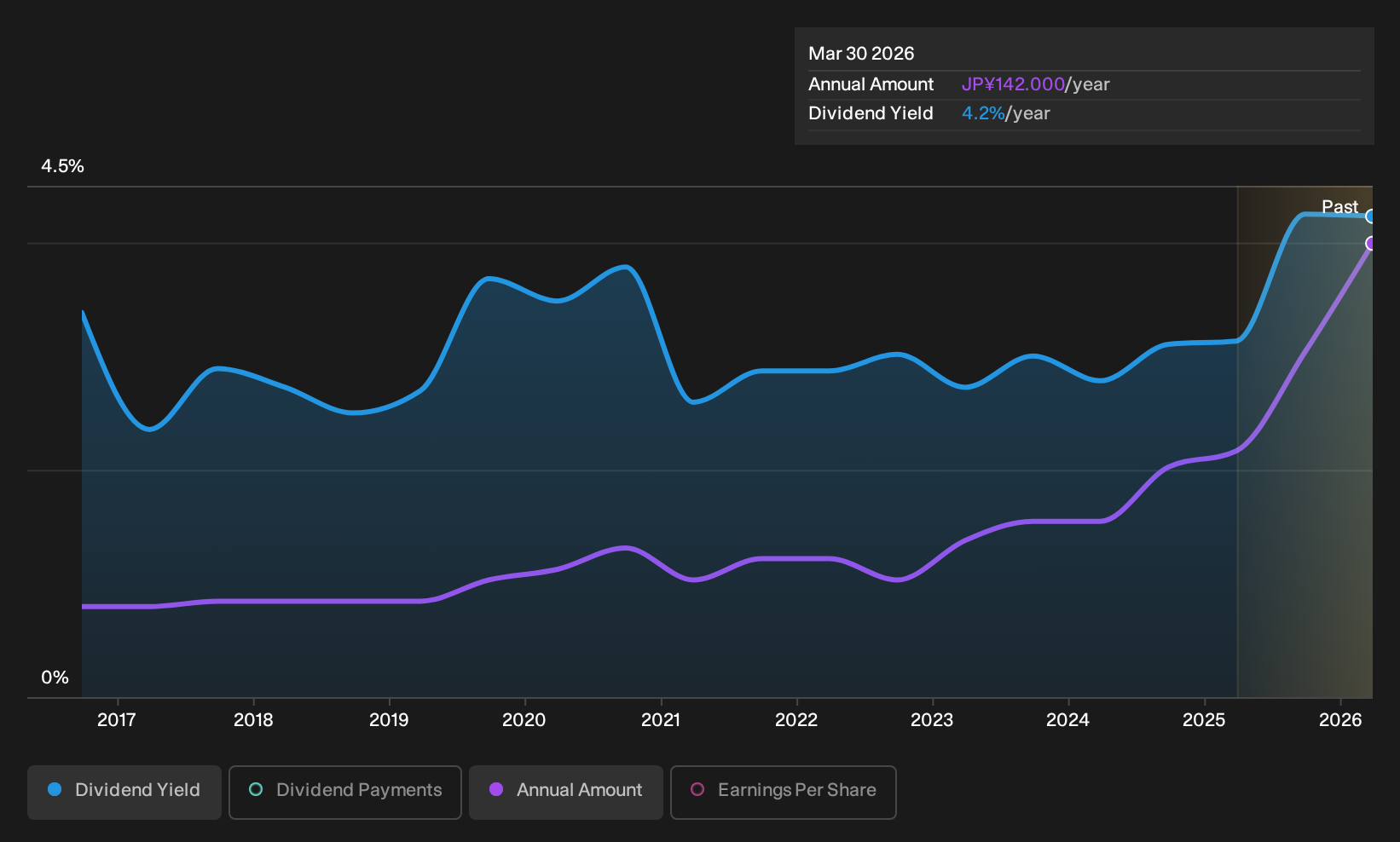Click the 2020 x-axis label
This screenshot has width=1400, height=842.
pyautogui.click(x=524, y=720)
